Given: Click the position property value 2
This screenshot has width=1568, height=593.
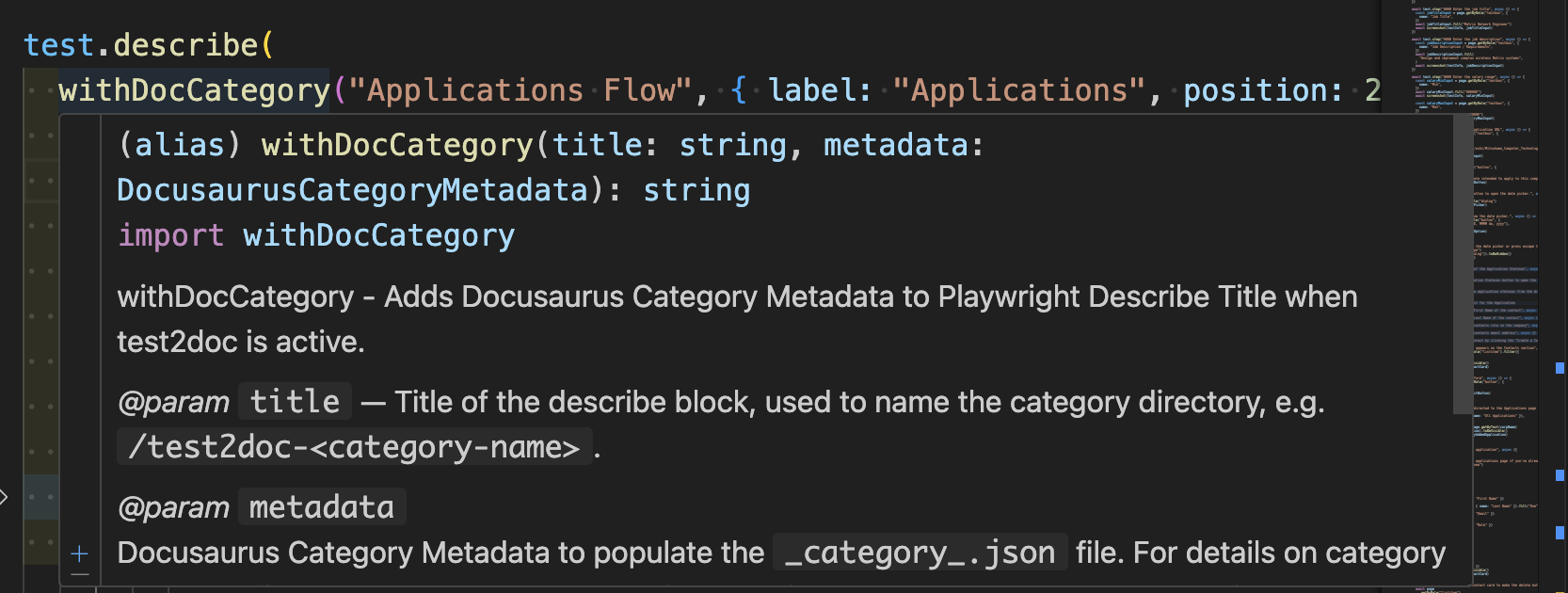Looking at the screenshot, I should (x=1375, y=89).
